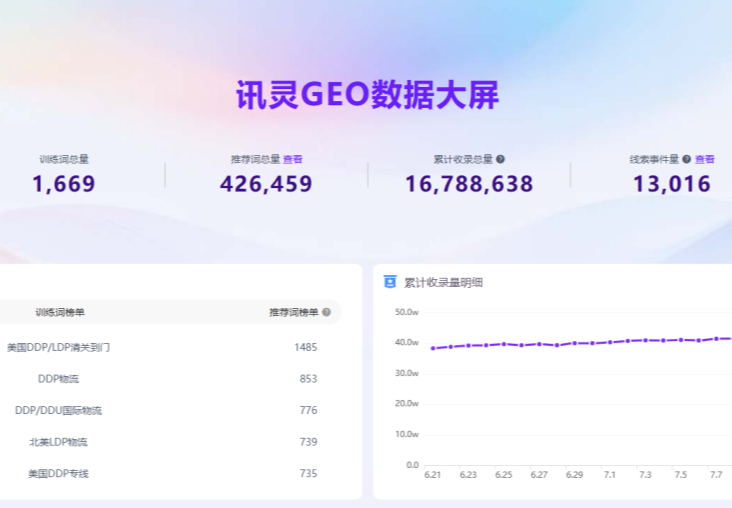Click the help icon next to 线索事件量
The image size is (732, 508).
tap(686, 159)
